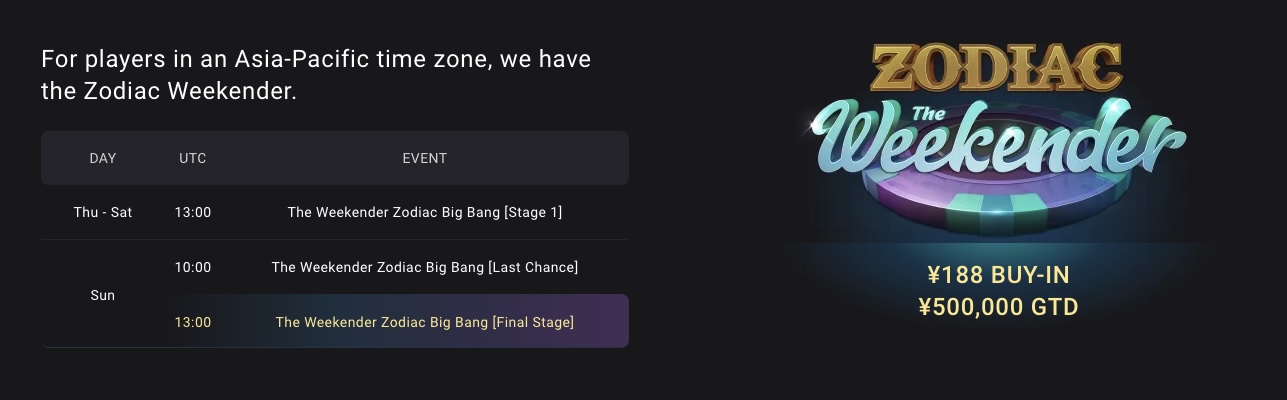The image size is (1287, 400).
Task: Click the Asia-Pacific time zone intro paragraph
Action: pyautogui.click(x=316, y=75)
